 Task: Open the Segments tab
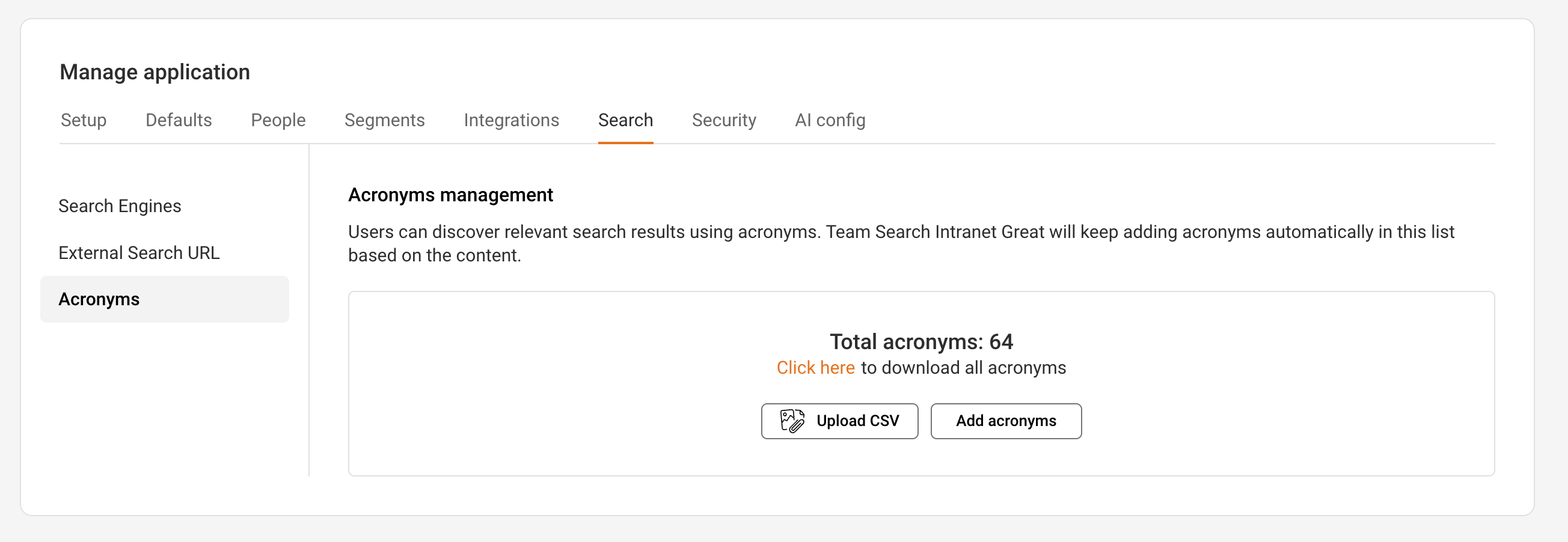(x=385, y=120)
